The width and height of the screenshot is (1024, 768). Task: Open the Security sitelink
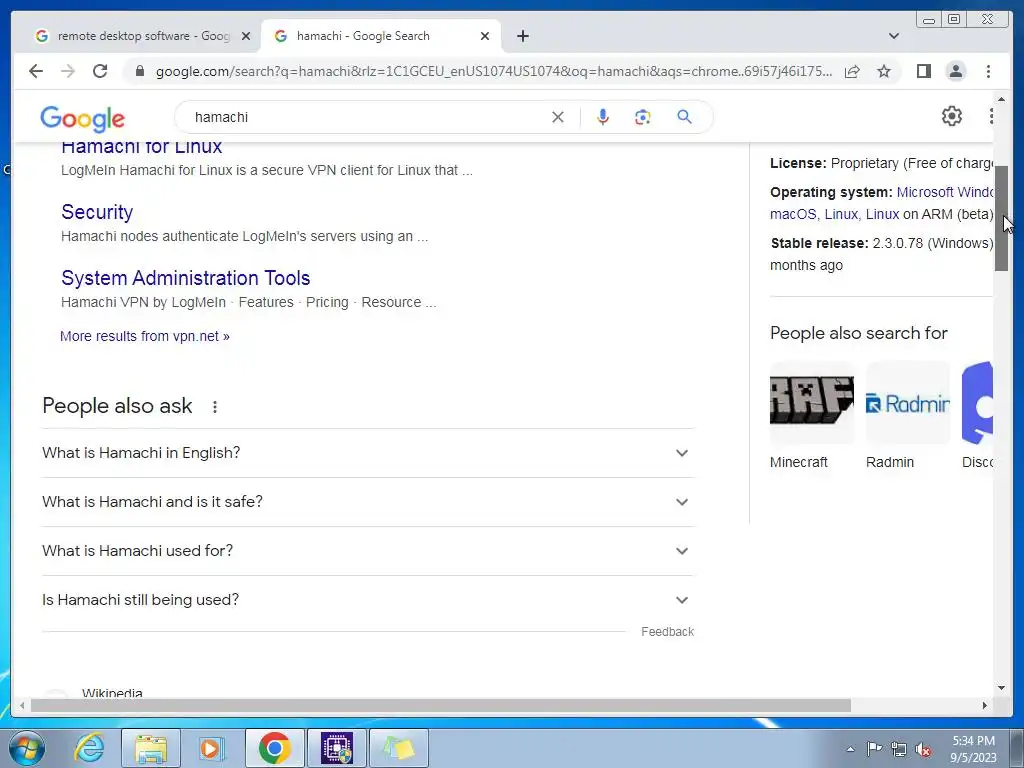tap(97, 212)
